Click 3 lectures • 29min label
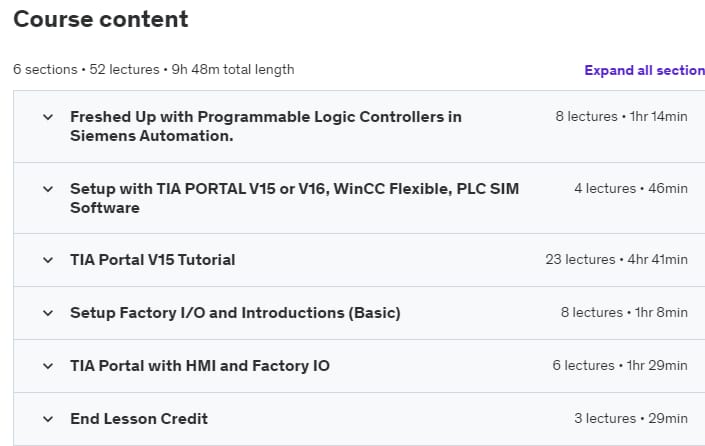This screenshot has width=705, height=446. click(630, 419)
